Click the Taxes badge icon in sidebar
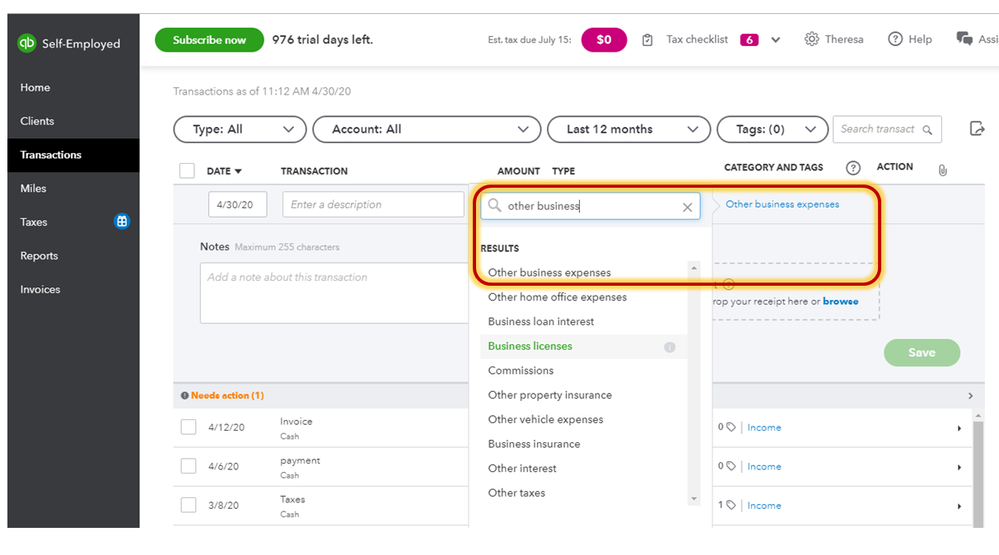The width and height of the screenshot is (999, 555). pos(122,221)
